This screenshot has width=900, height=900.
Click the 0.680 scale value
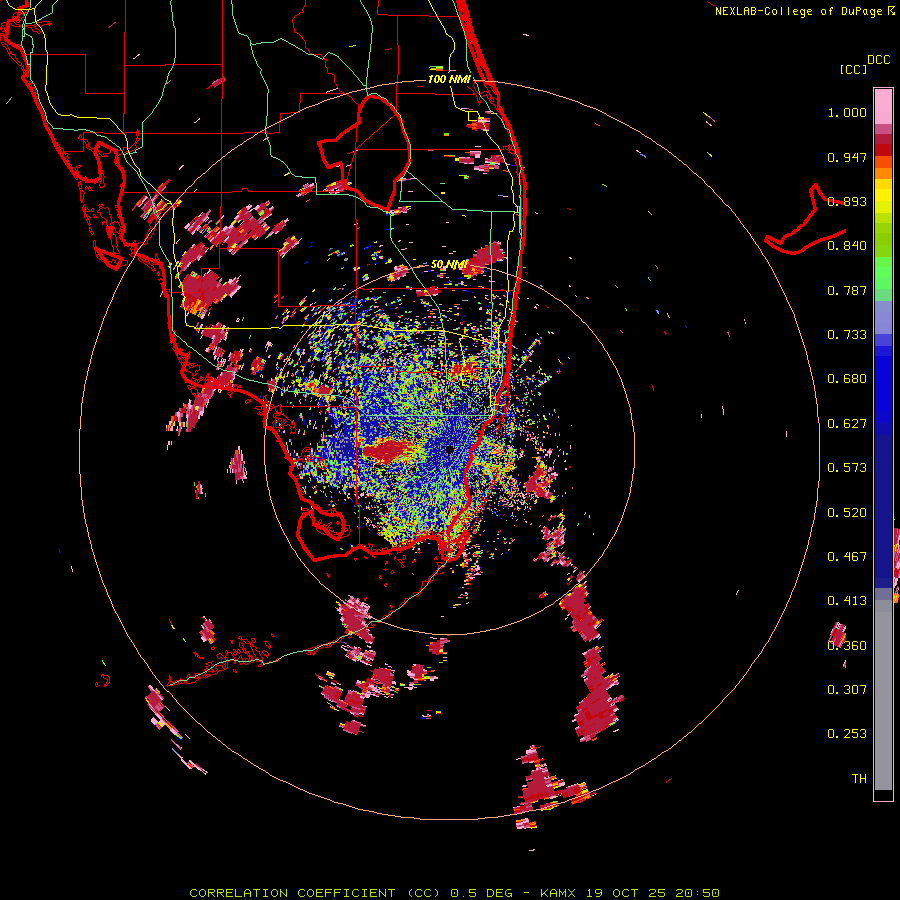pos(847,379)
